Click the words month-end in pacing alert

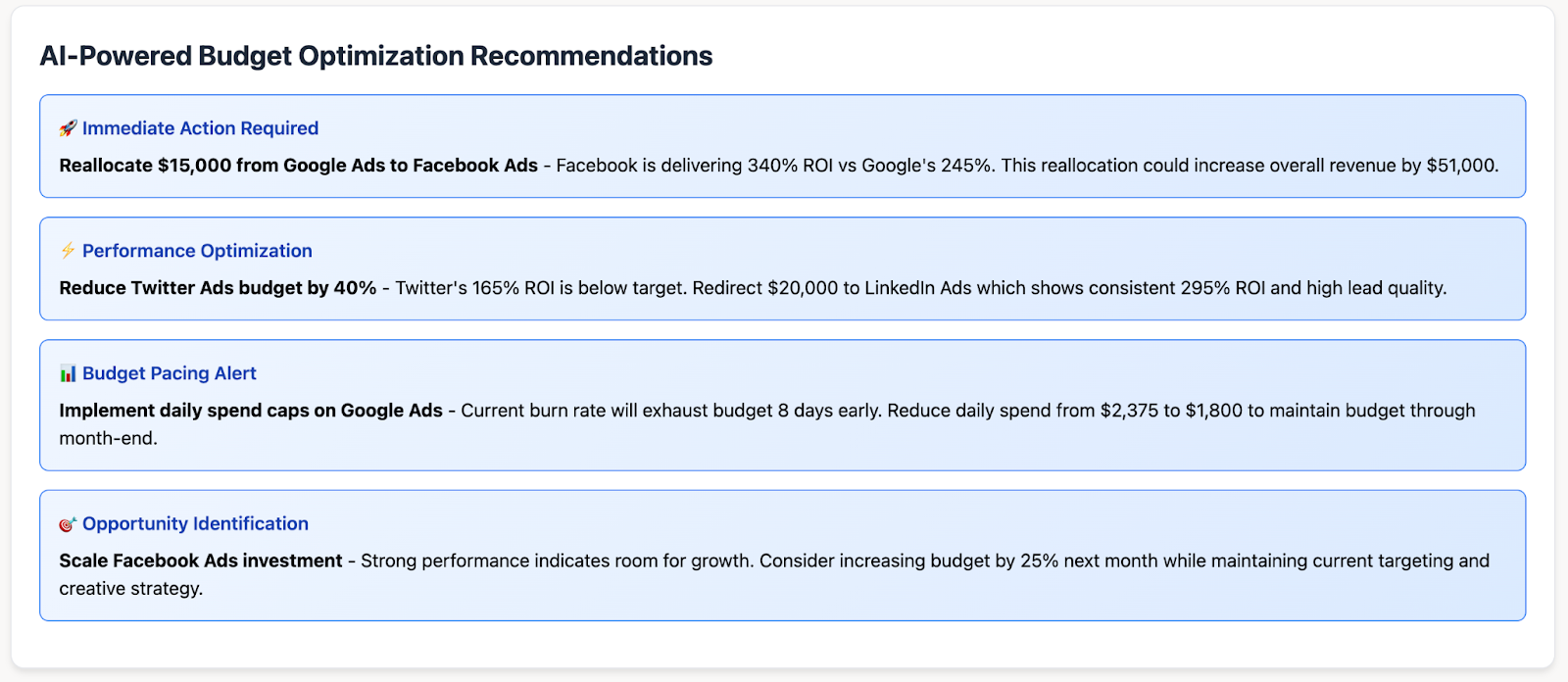coord(107,438)
